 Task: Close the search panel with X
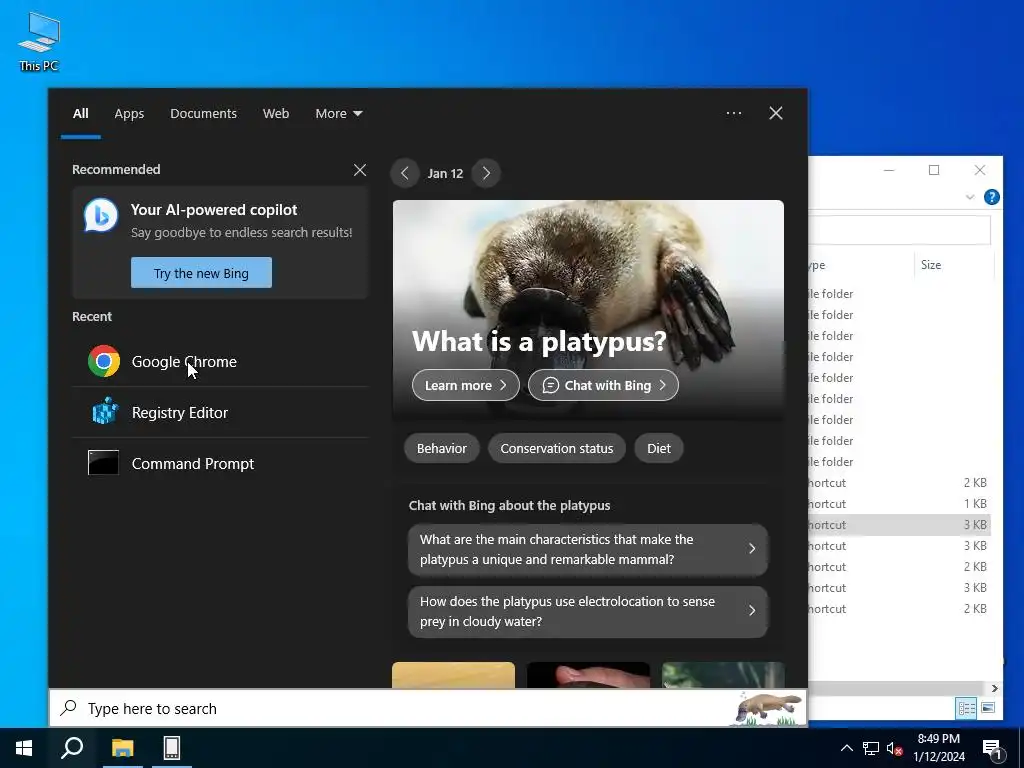coord(776,113)
